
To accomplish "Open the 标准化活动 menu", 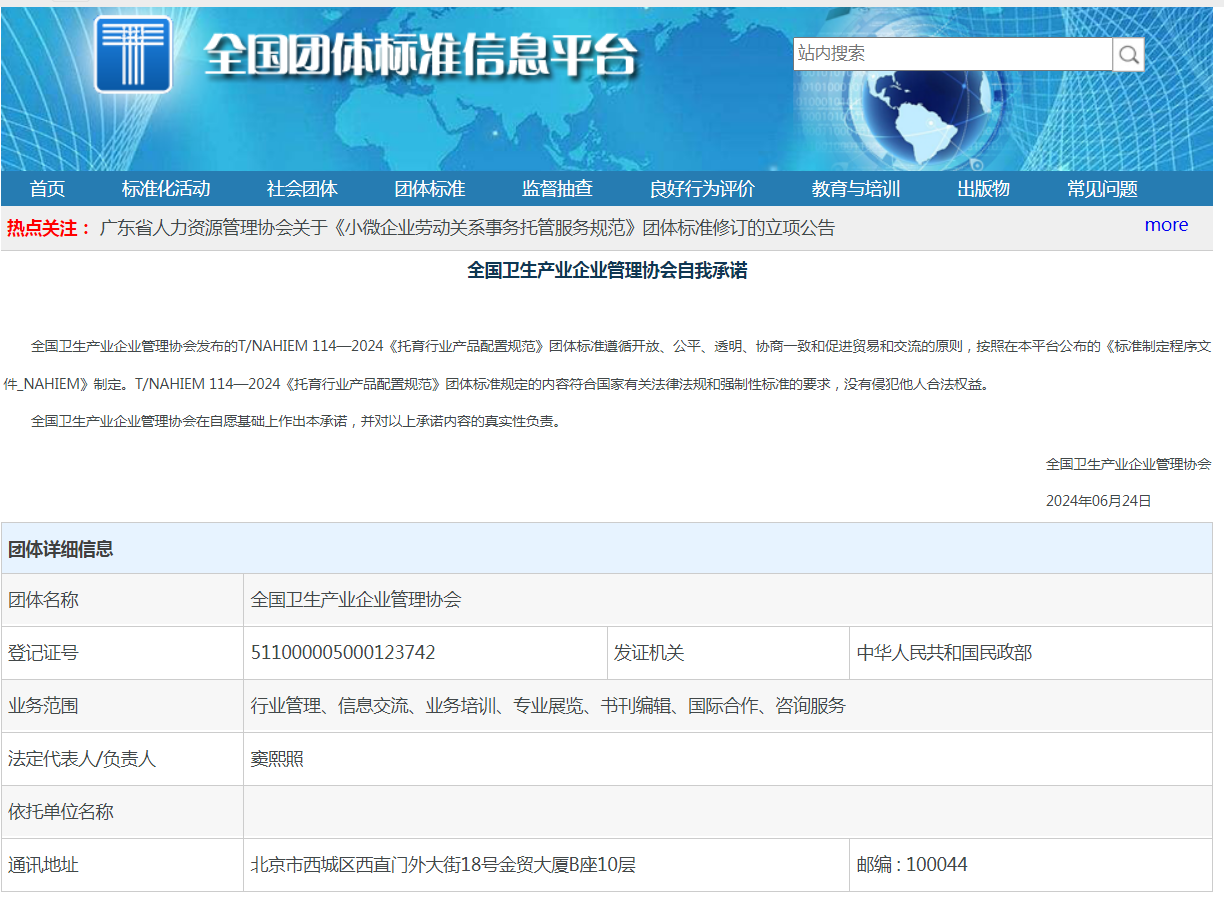I will [x=166, y=189].
